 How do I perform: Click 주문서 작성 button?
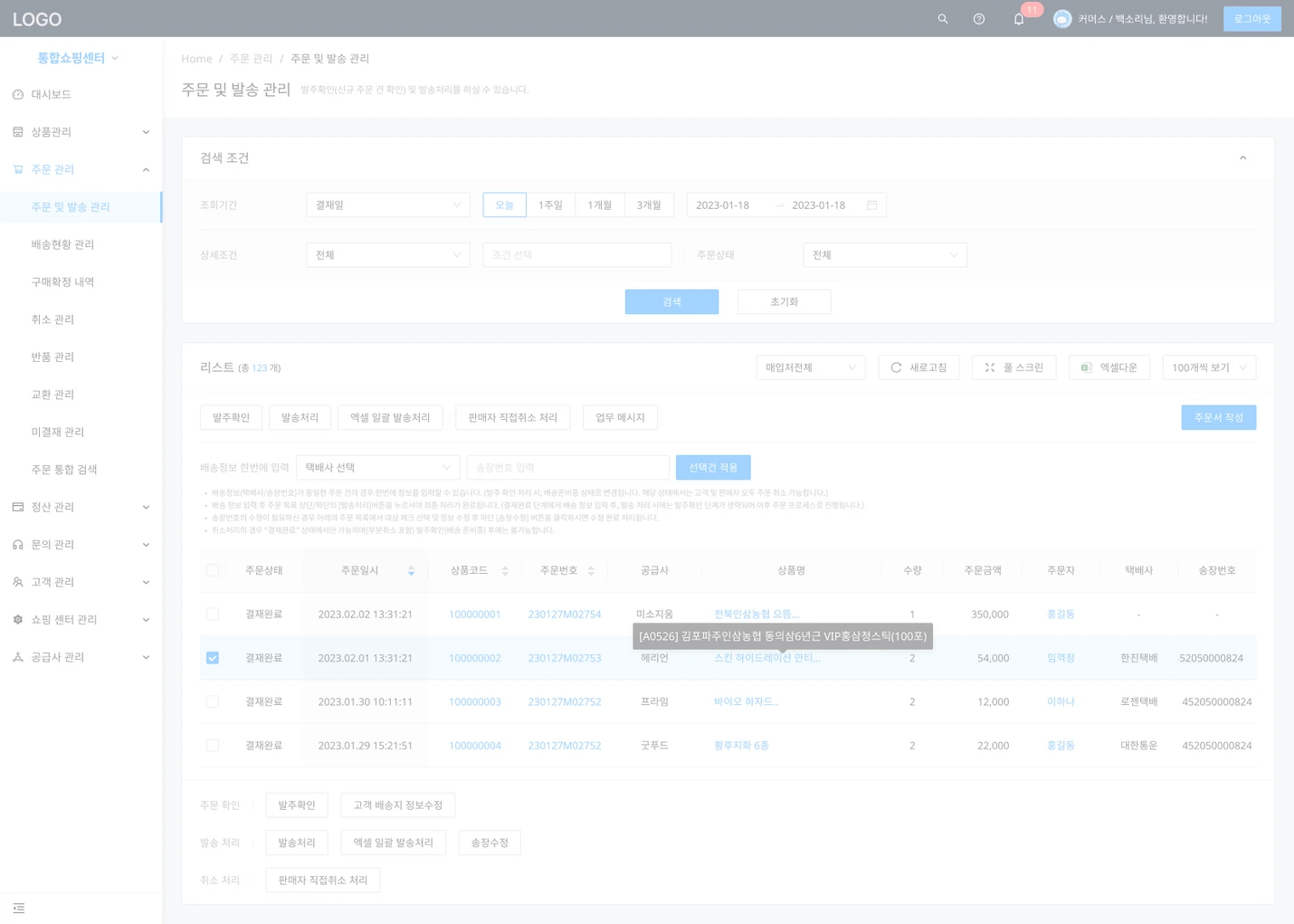tap(1218, 417)
